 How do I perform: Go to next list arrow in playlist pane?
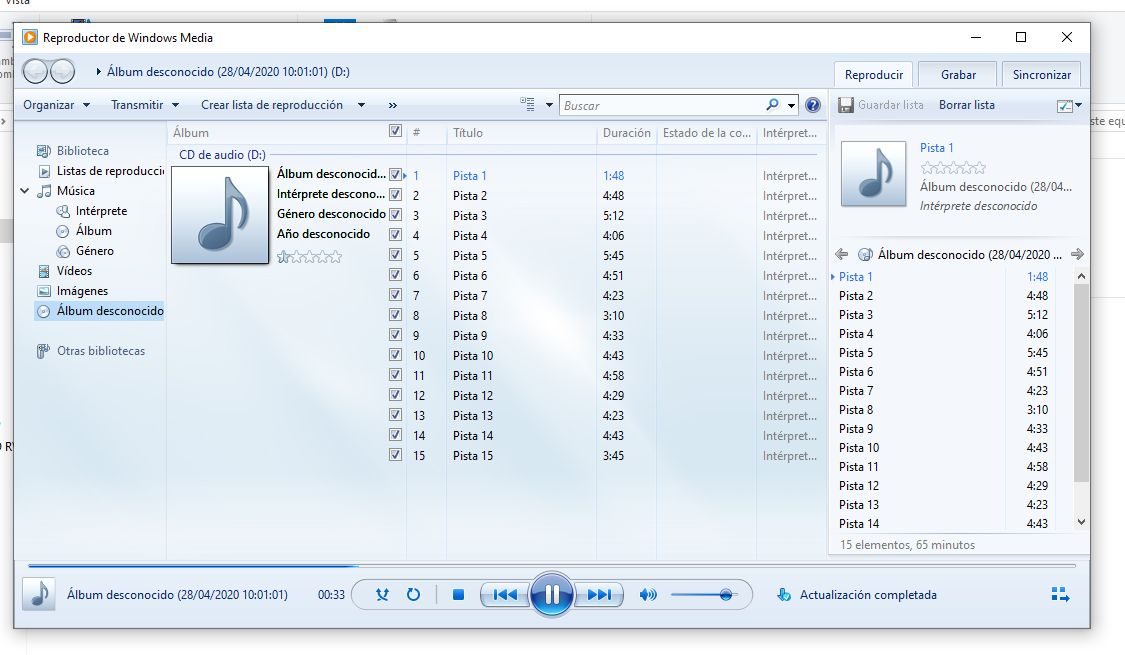click(1077, 254)
